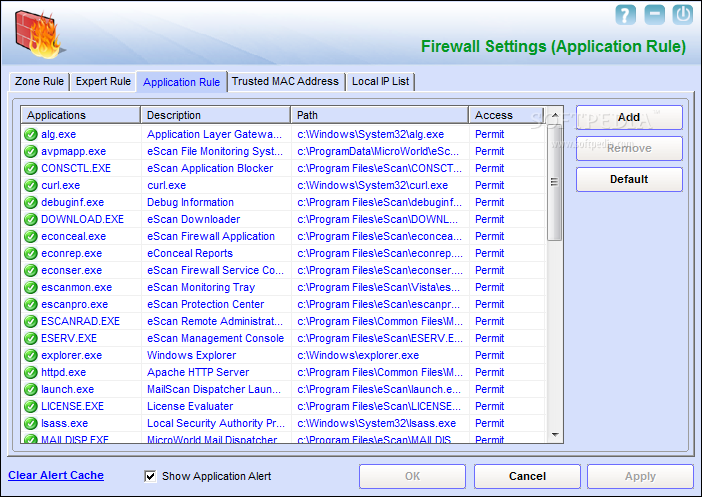Select 'Windows Explorer' description

coord(192,356)
